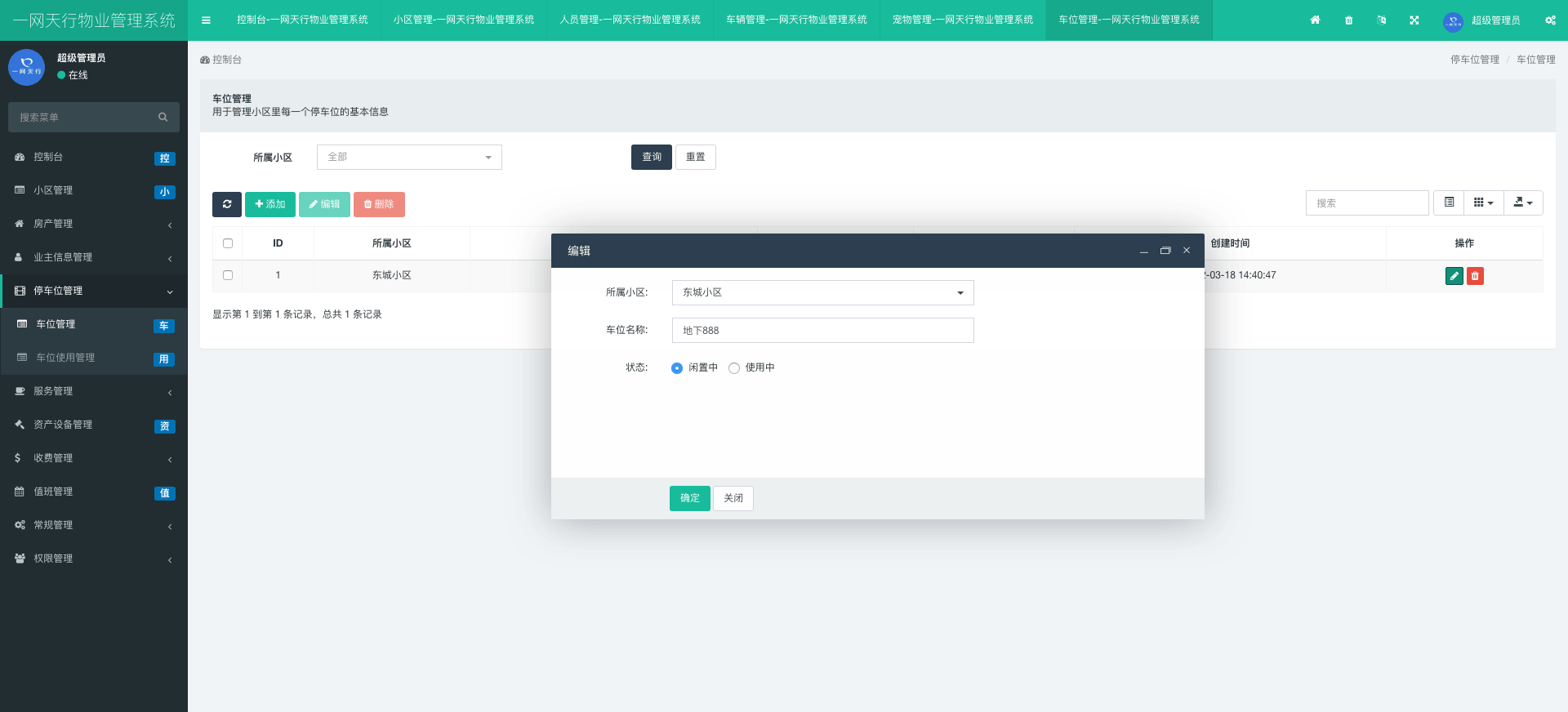Click the hamburger menu toggle icon
The width and height of the screenshot is (1568, 712).
click(x=206, y=20)
